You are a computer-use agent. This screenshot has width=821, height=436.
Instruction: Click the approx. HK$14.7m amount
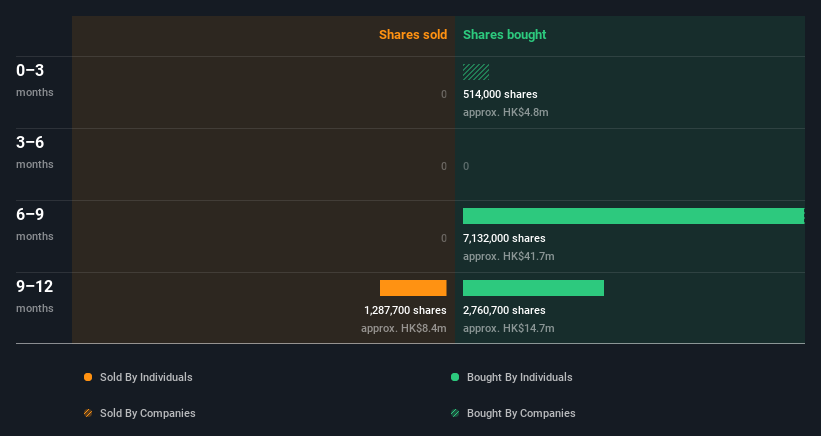coord(508,328)
